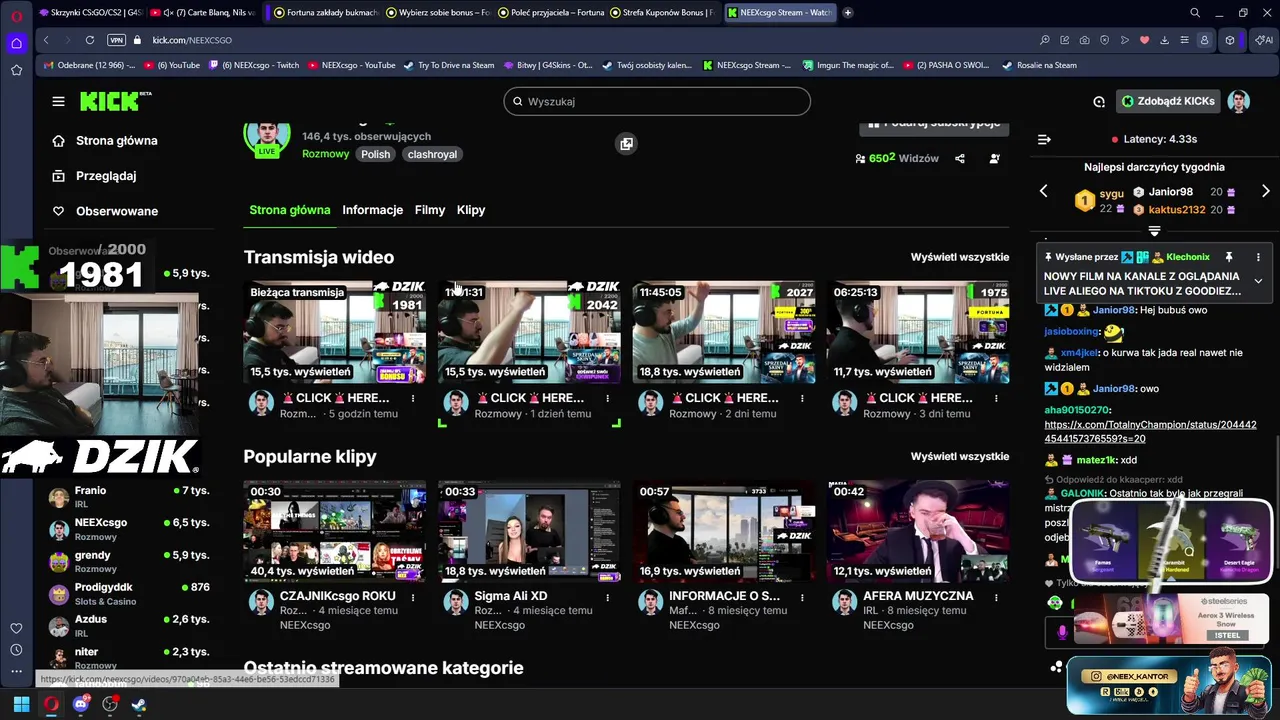Image resolution: width=1280 pixels, height=720 pixels.
Task: Open the grendy channel in the sidebar
Action: 128,562
